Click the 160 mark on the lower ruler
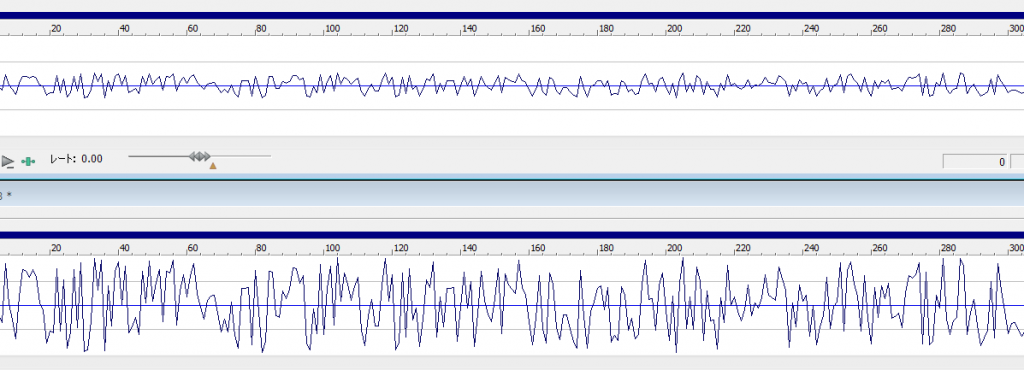The width and height of the screenshot is (1024, 370). coord(538,248)
